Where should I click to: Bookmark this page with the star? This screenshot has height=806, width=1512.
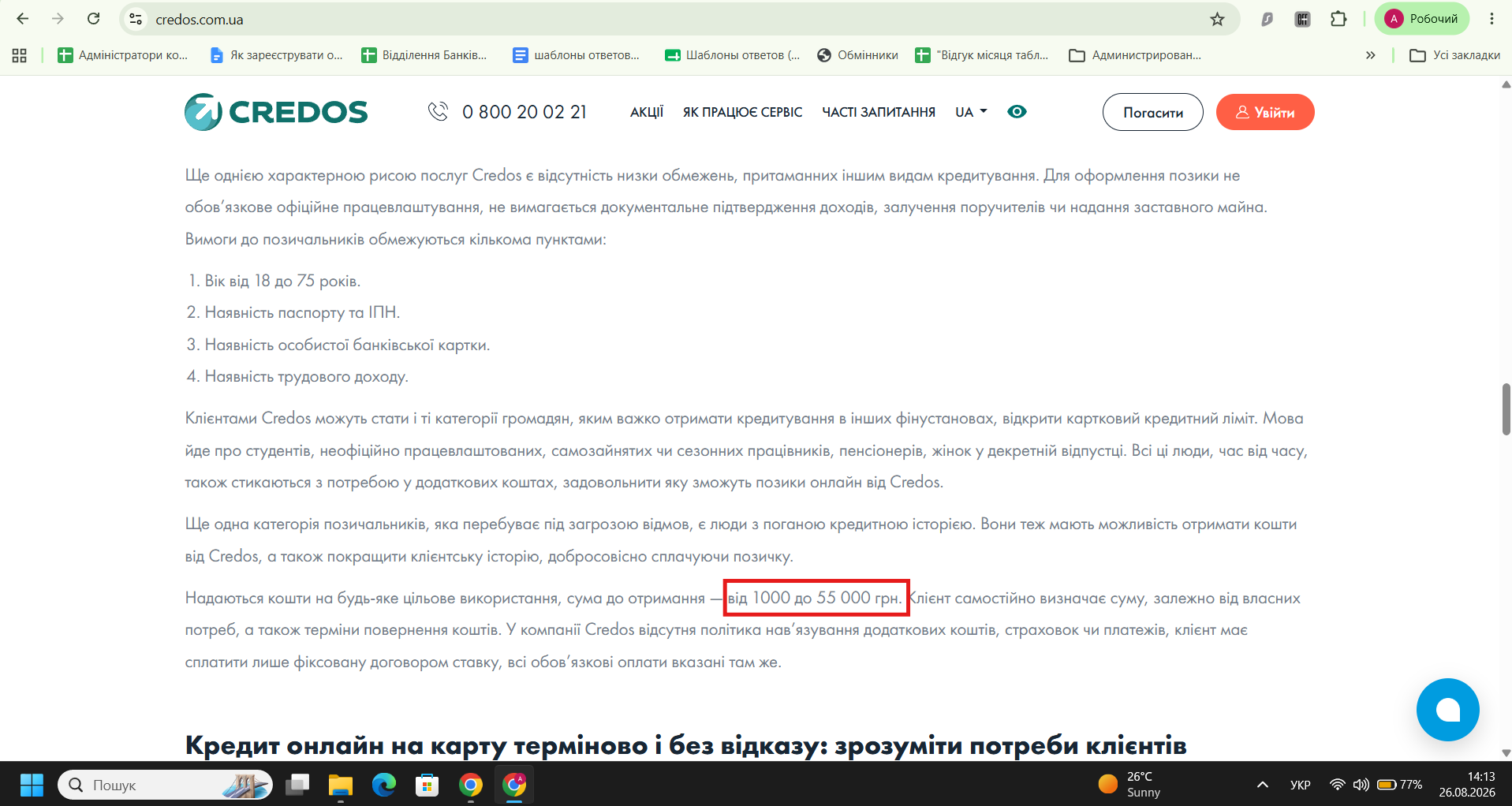(x=1217, y=19)
